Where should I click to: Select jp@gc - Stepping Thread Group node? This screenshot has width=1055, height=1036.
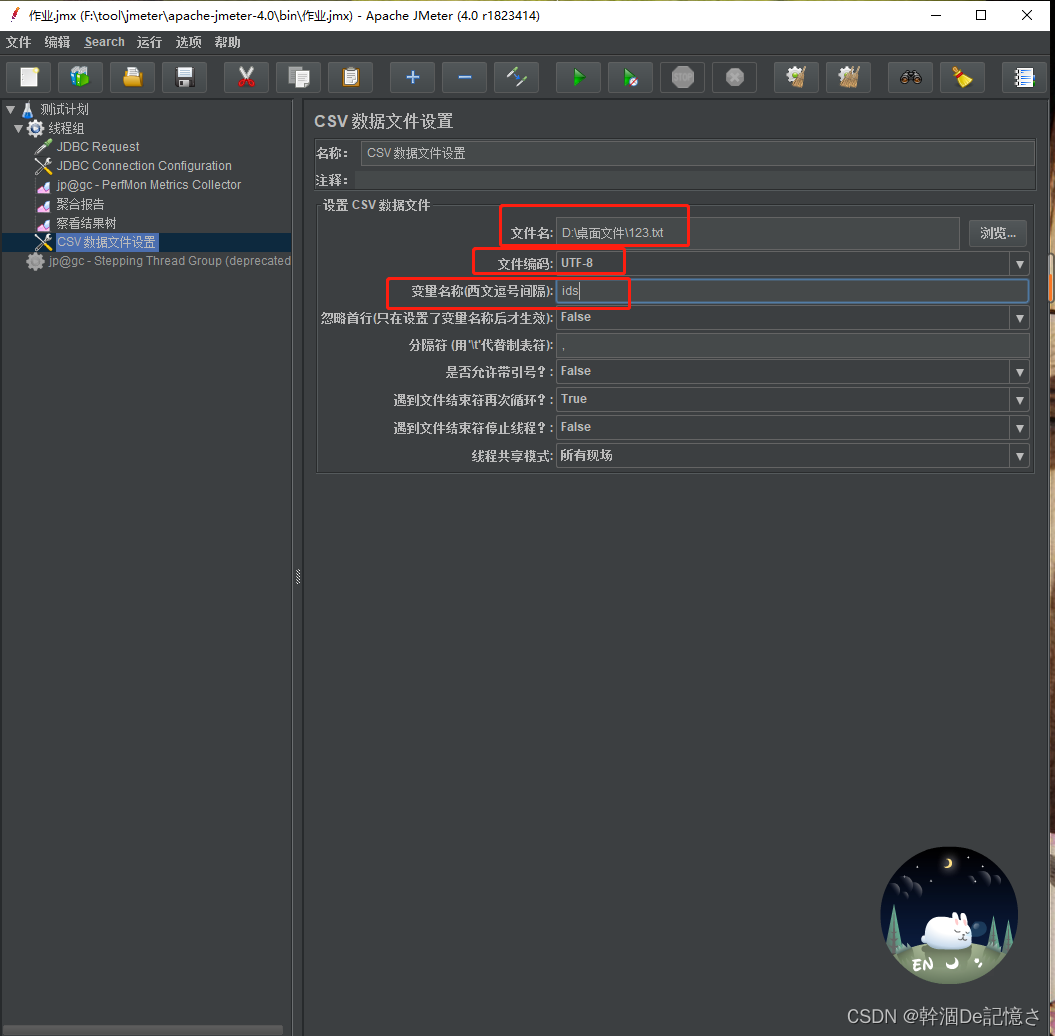click(170, 261)
